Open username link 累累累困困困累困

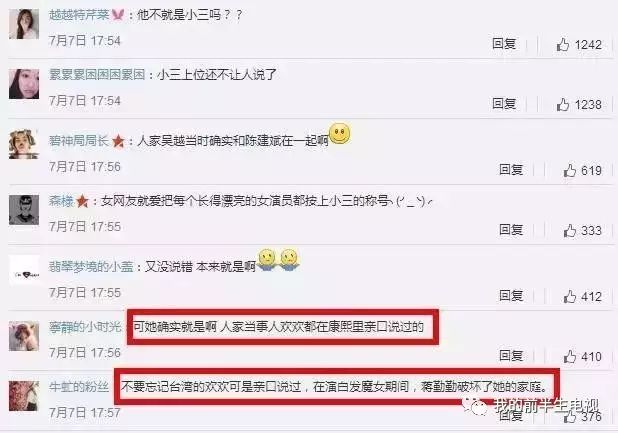coord(97,74)
